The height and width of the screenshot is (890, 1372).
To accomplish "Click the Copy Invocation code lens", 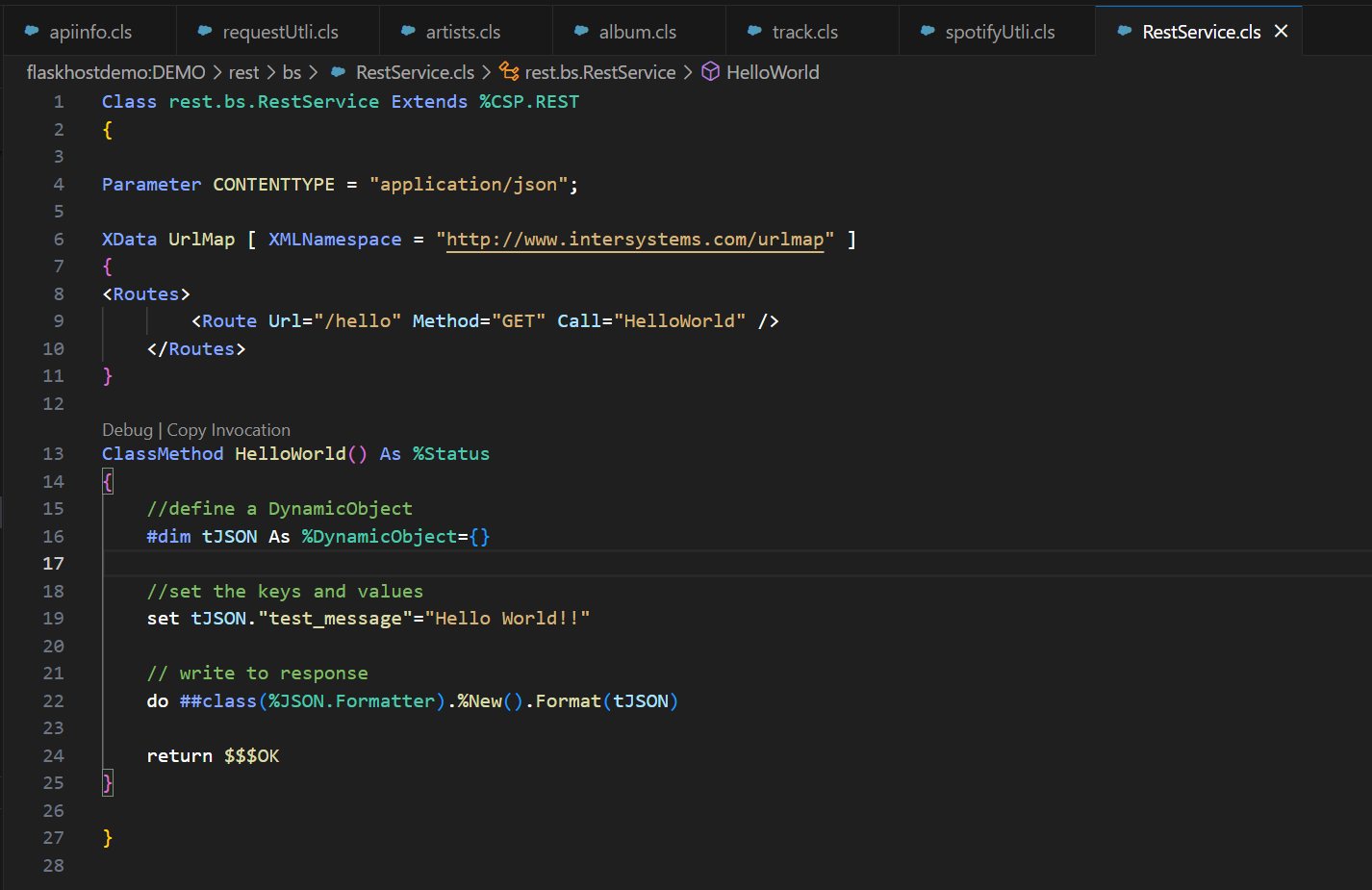I will [x=228, y=430].
